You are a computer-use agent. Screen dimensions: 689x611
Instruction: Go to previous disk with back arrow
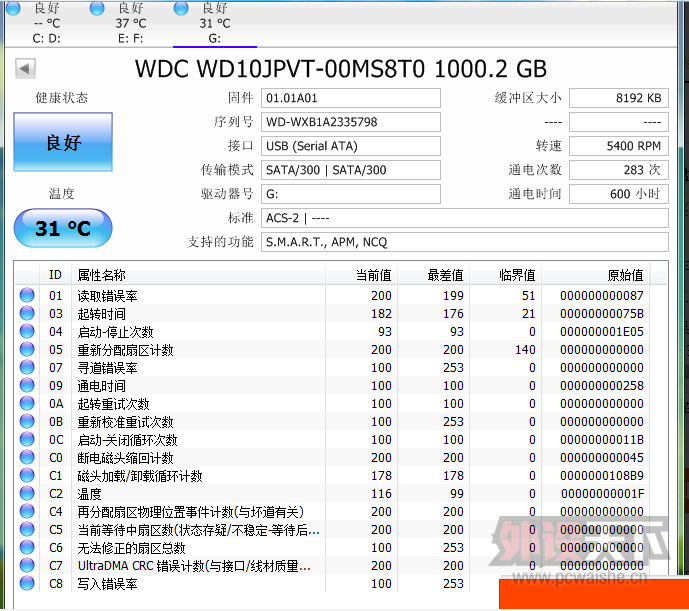click(x=25, y=69)
